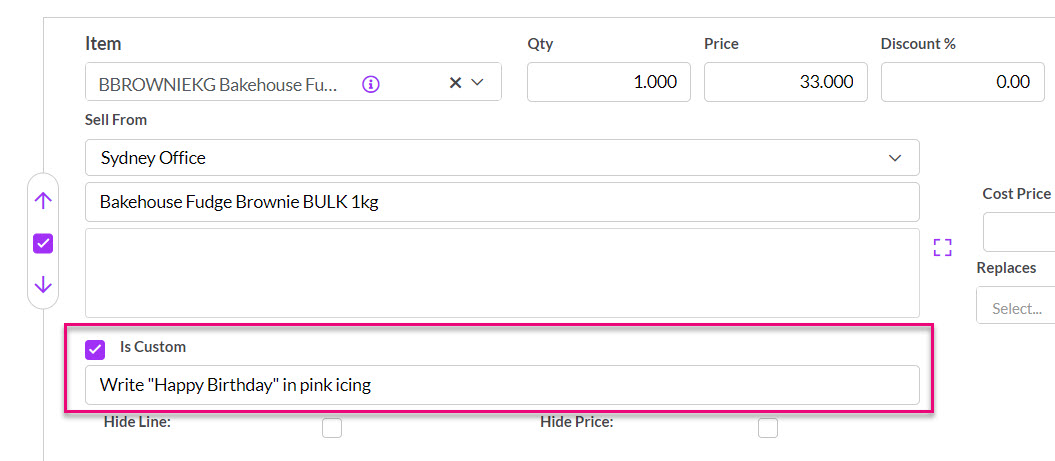This screenshot has height=461, width=1055.
Task: Click the BBROWNIEKG item combo box
Action: pyautogui.click(x=293, y=82)
